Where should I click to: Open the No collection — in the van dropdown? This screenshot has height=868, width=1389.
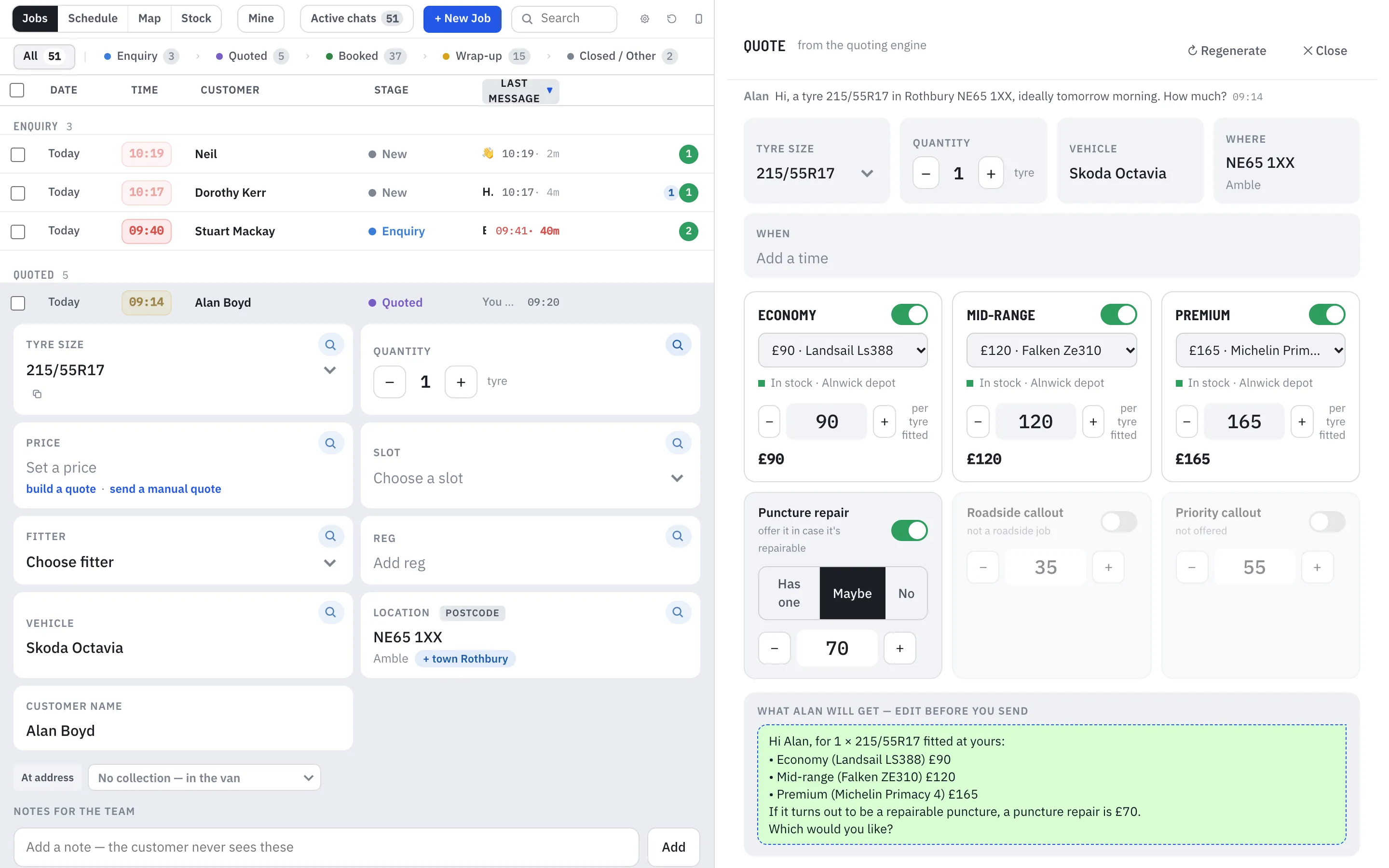pos(204,778)
